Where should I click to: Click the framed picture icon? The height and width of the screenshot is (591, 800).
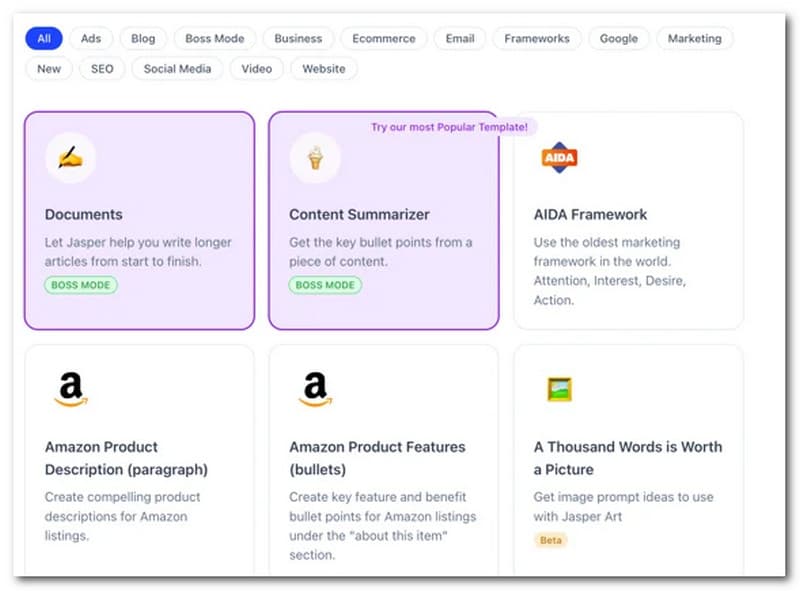[559, 389]
